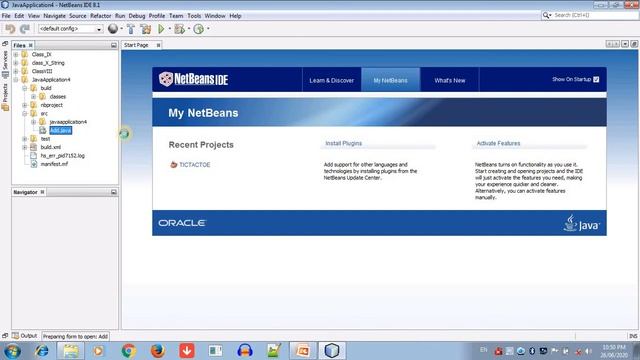The image size is (640, 360).
Task: Expand the ClassVIII folder
Action: [16, 71]
